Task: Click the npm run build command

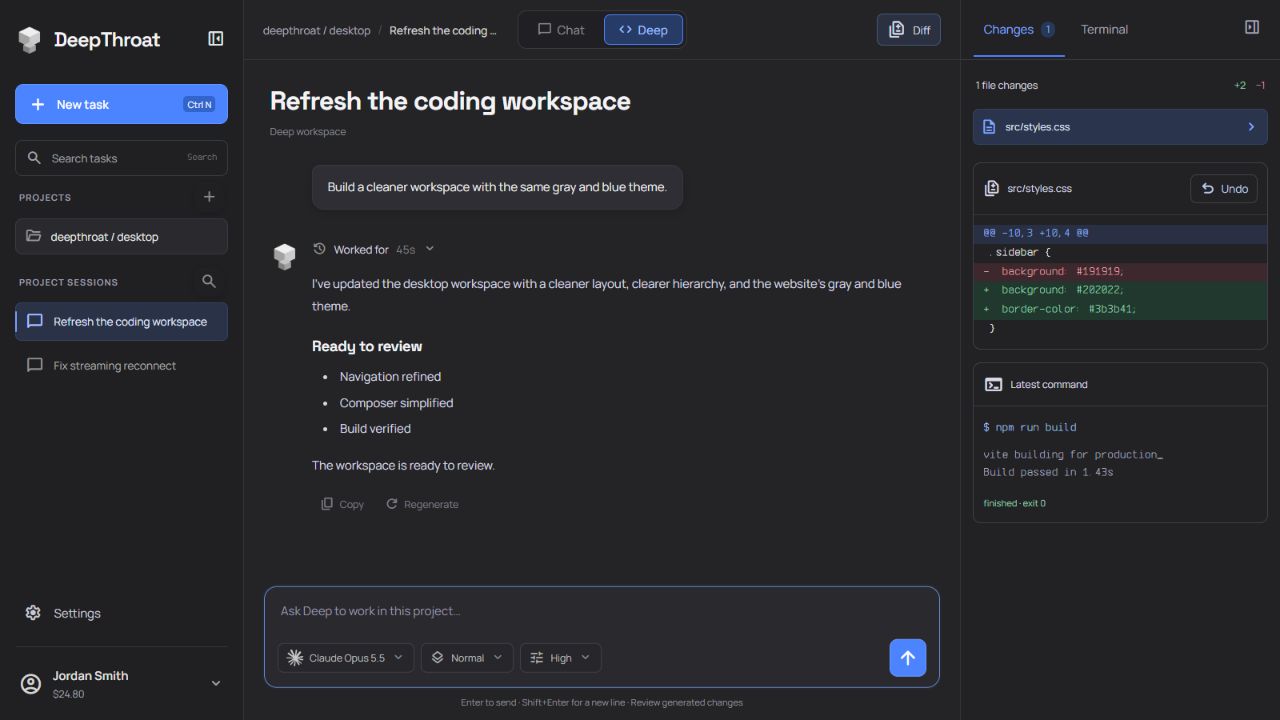Action: click(x=1029, y=427)
